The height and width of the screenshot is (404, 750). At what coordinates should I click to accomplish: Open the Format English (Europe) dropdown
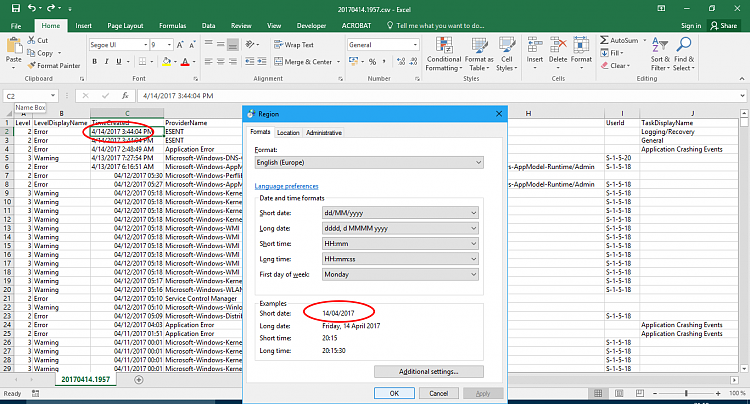click(369, 163)
